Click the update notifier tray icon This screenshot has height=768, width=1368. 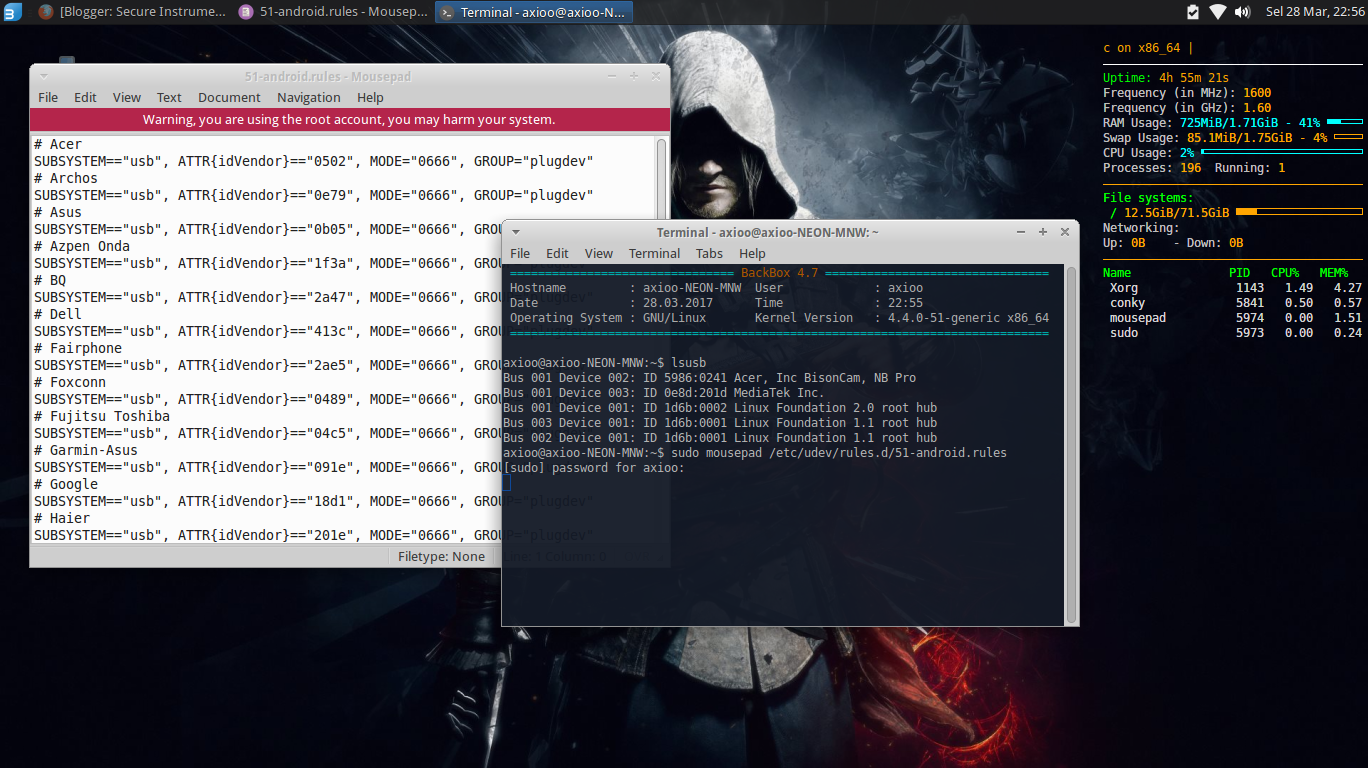click(1192, 12)
